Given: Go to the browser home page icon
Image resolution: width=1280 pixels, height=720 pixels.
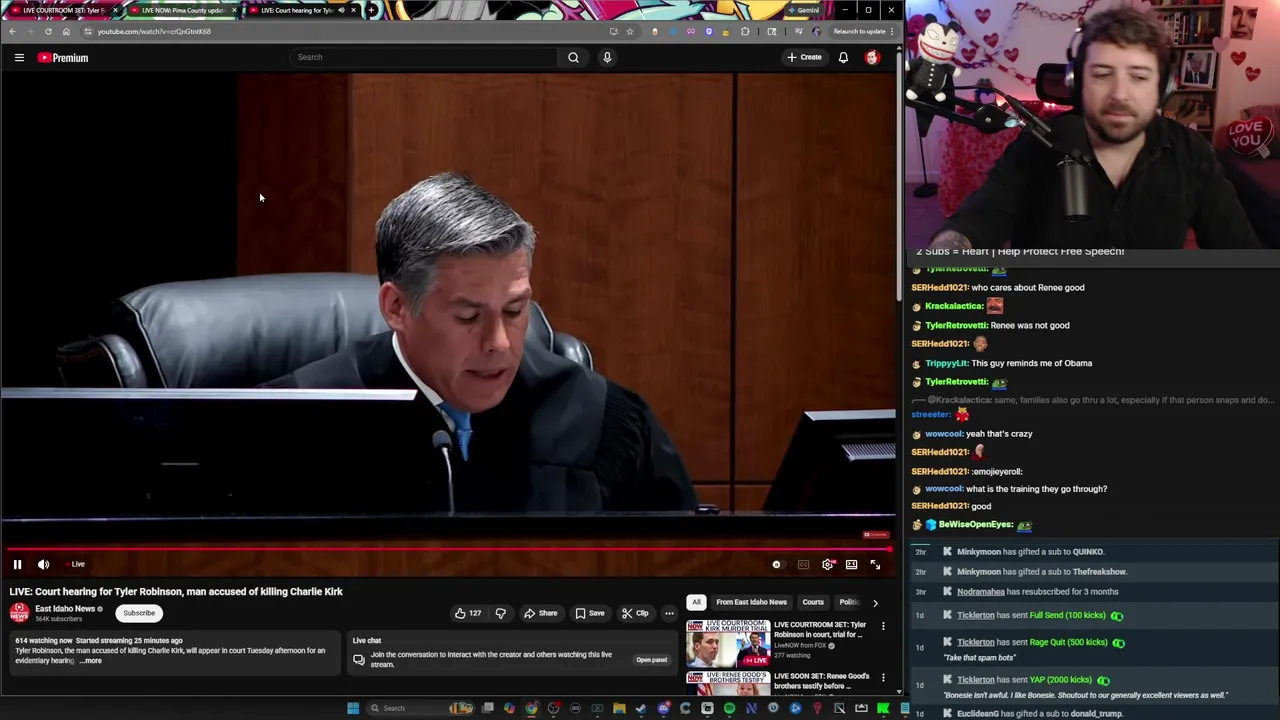Looking at the screenshot, I should point(66,31).
